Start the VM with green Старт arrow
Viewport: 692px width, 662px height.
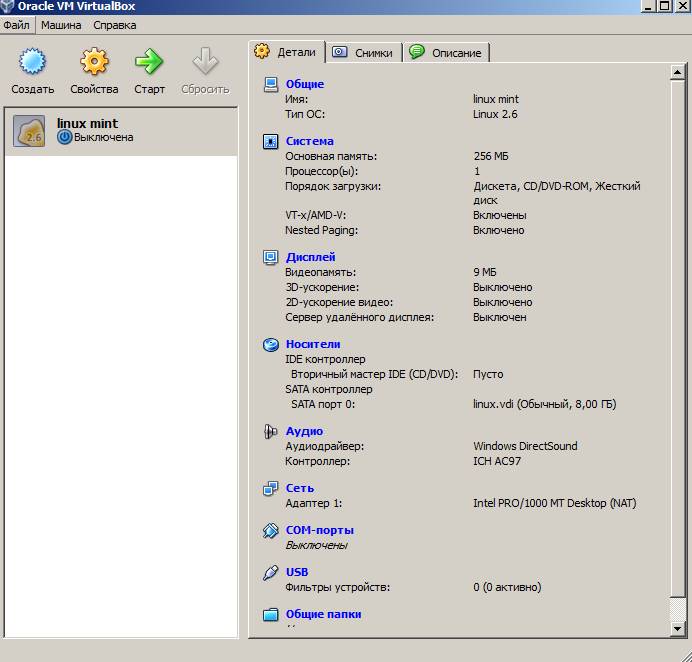[149, 61]
